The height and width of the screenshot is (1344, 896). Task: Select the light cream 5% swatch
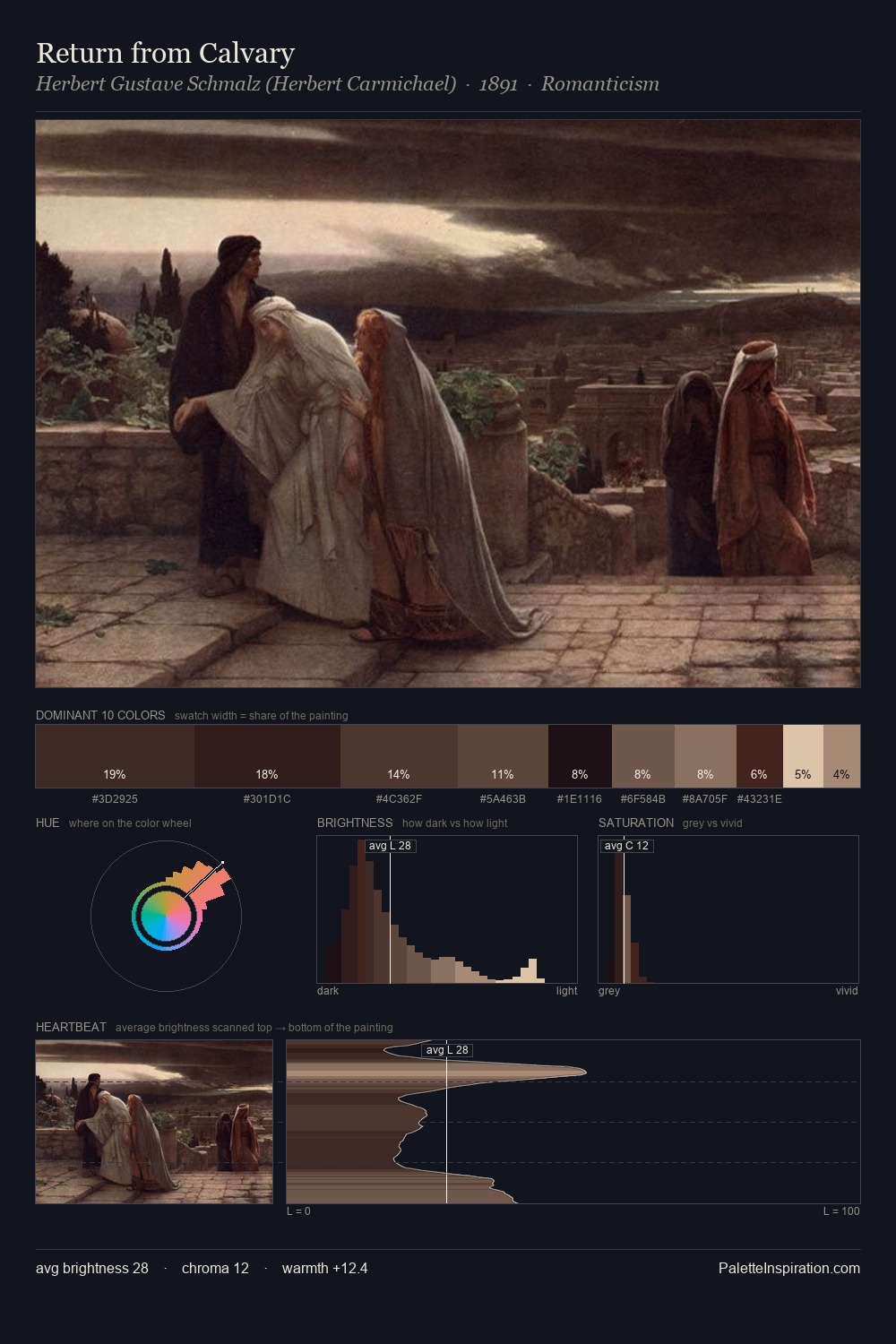pos(803,756)
